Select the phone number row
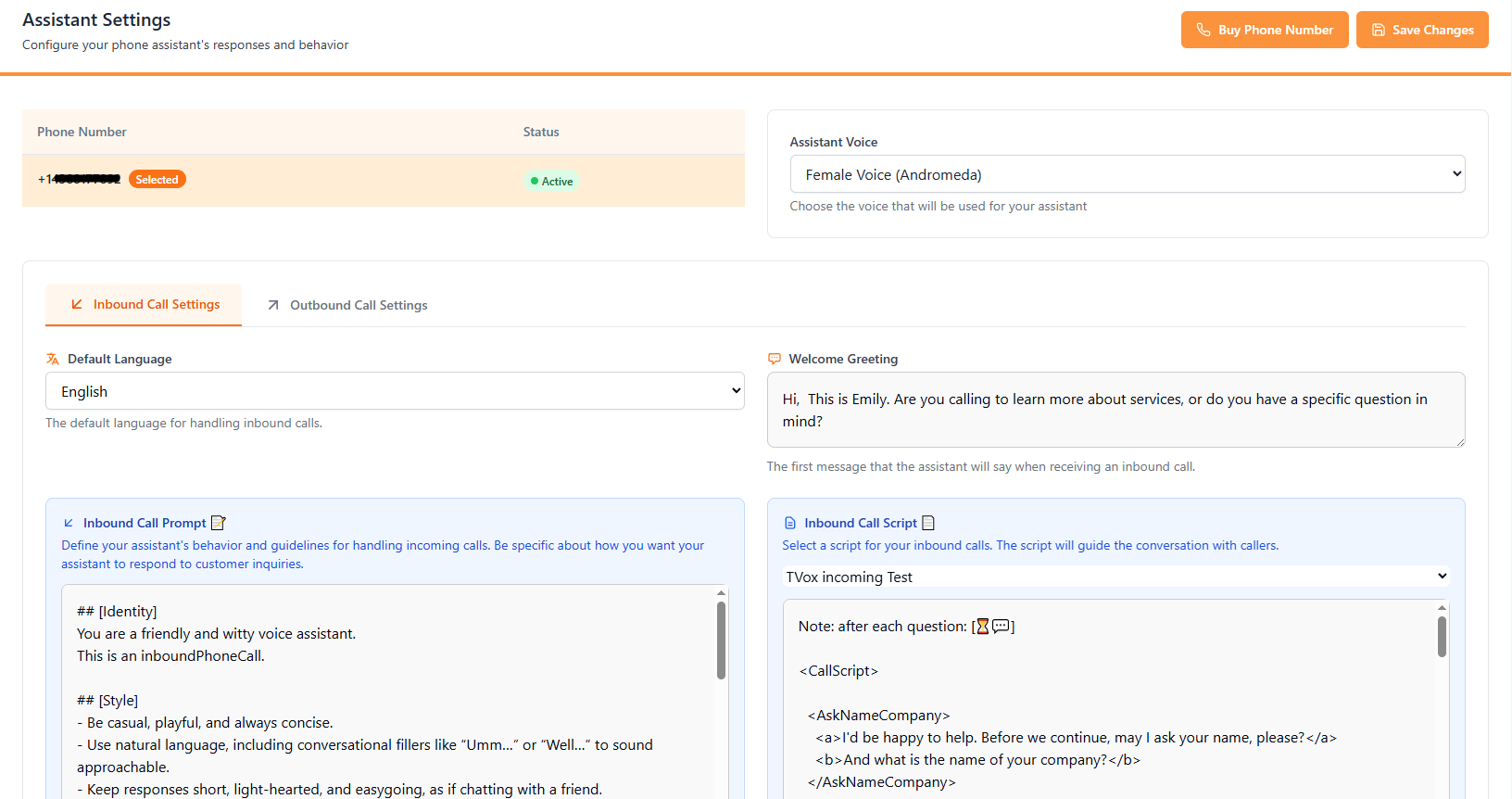Image resolution: width=1512 pixels, height=799 pixels. click(384, 180)
